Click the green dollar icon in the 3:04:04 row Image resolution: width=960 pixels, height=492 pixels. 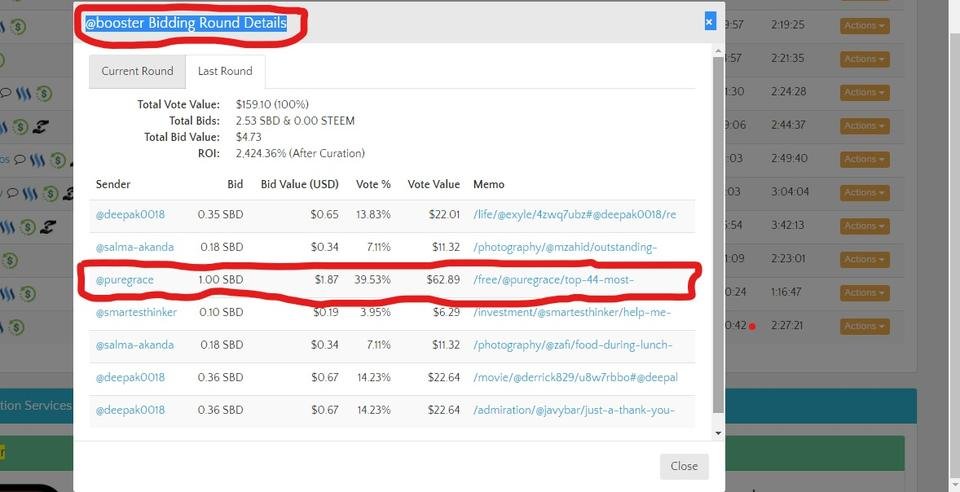(50, 194)
